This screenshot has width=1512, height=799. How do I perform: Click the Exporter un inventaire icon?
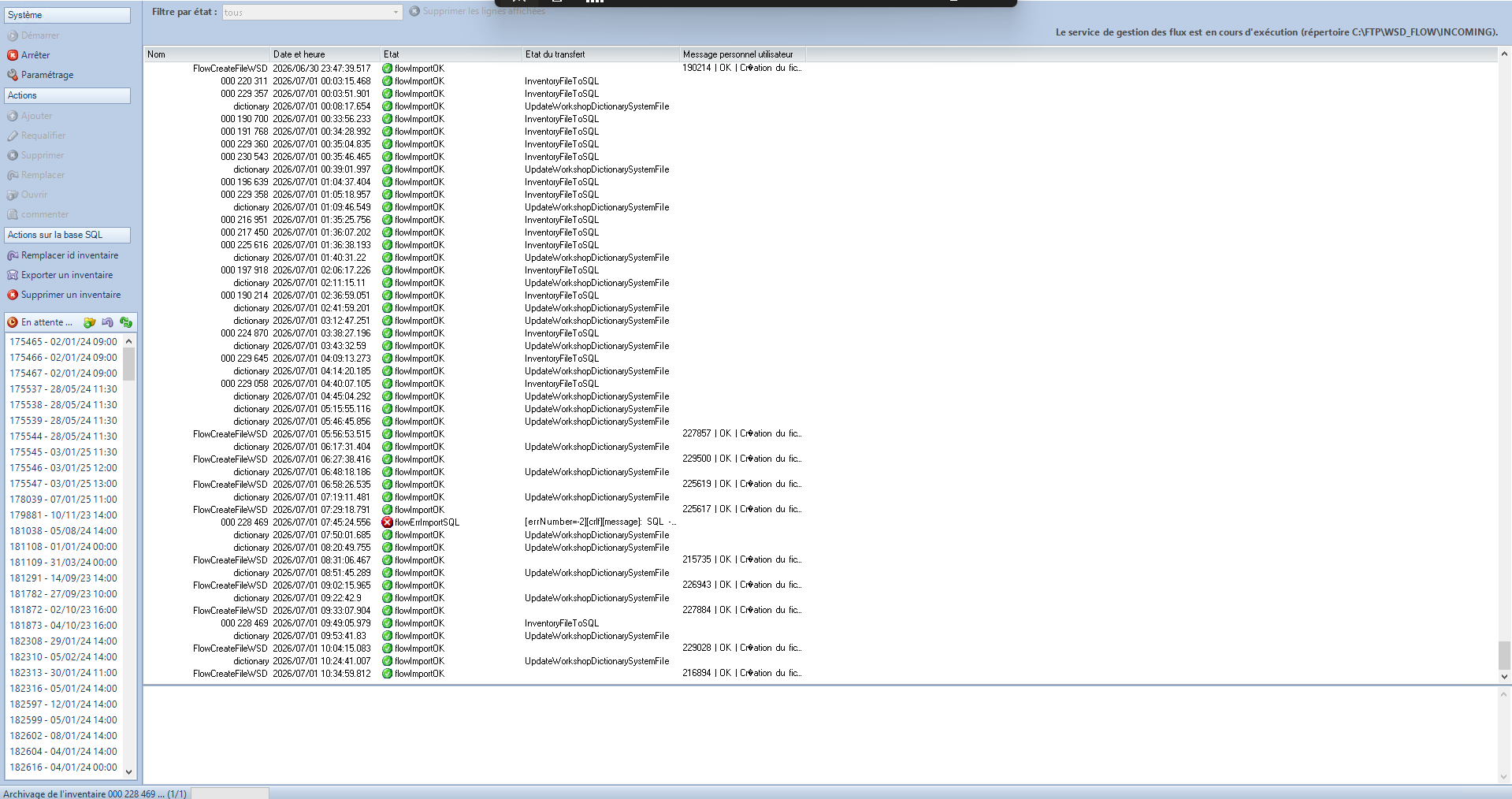13,275
